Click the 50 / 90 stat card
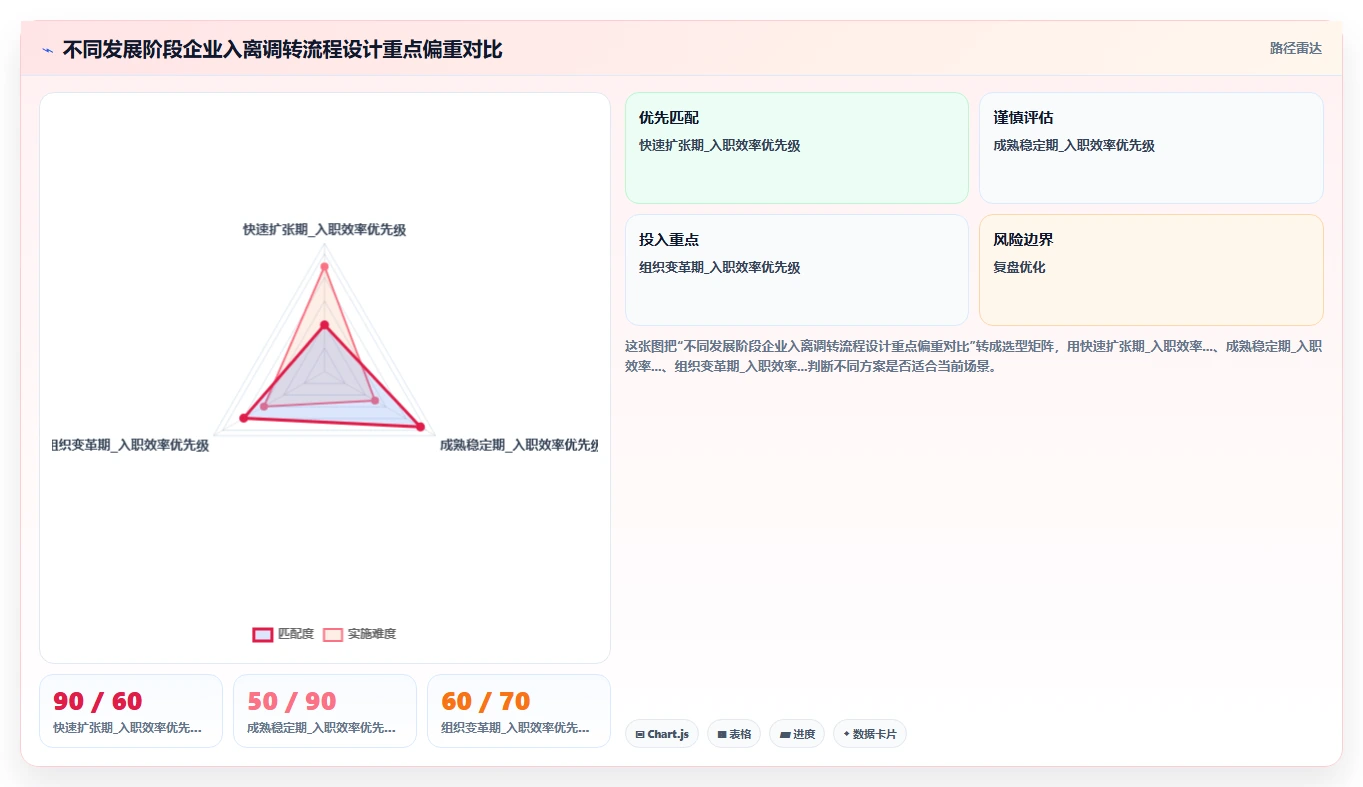This screenshot has width=1363, height=787. [x=325, y=711]
